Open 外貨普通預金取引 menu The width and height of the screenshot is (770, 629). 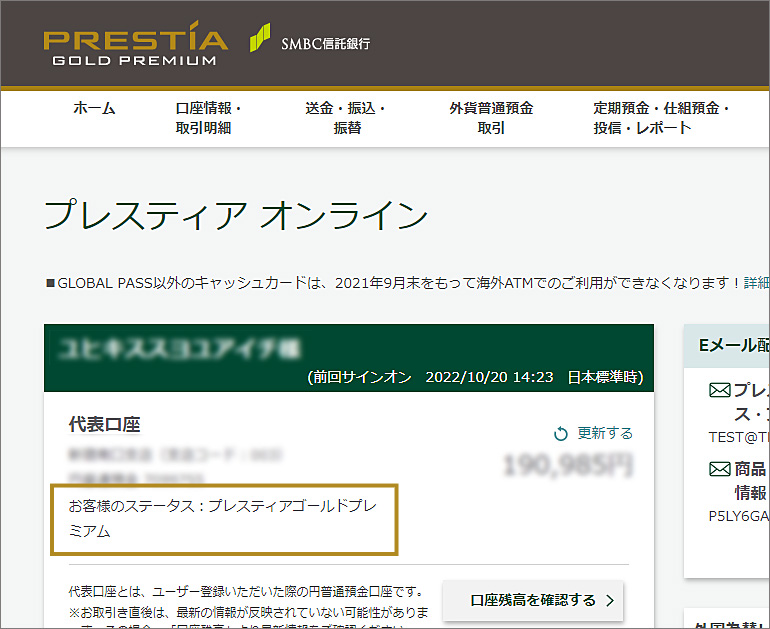tap(491, 118)
